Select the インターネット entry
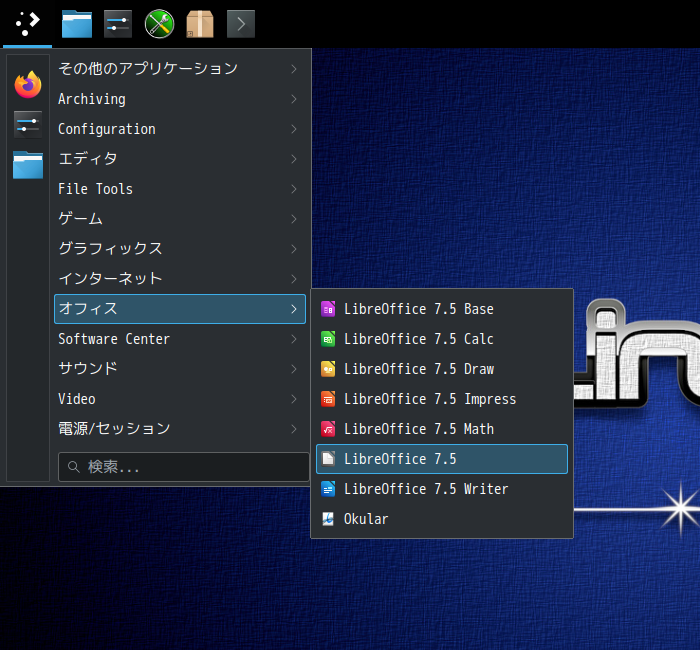 point(179,279)
